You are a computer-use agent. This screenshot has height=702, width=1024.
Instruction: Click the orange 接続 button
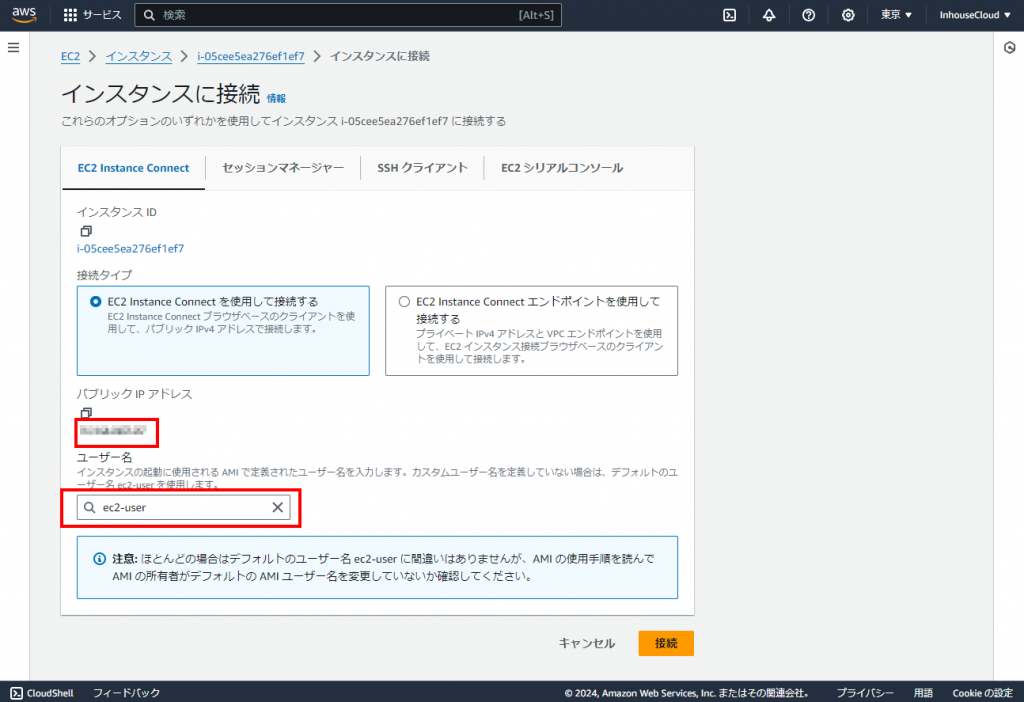tap(666, 643)
